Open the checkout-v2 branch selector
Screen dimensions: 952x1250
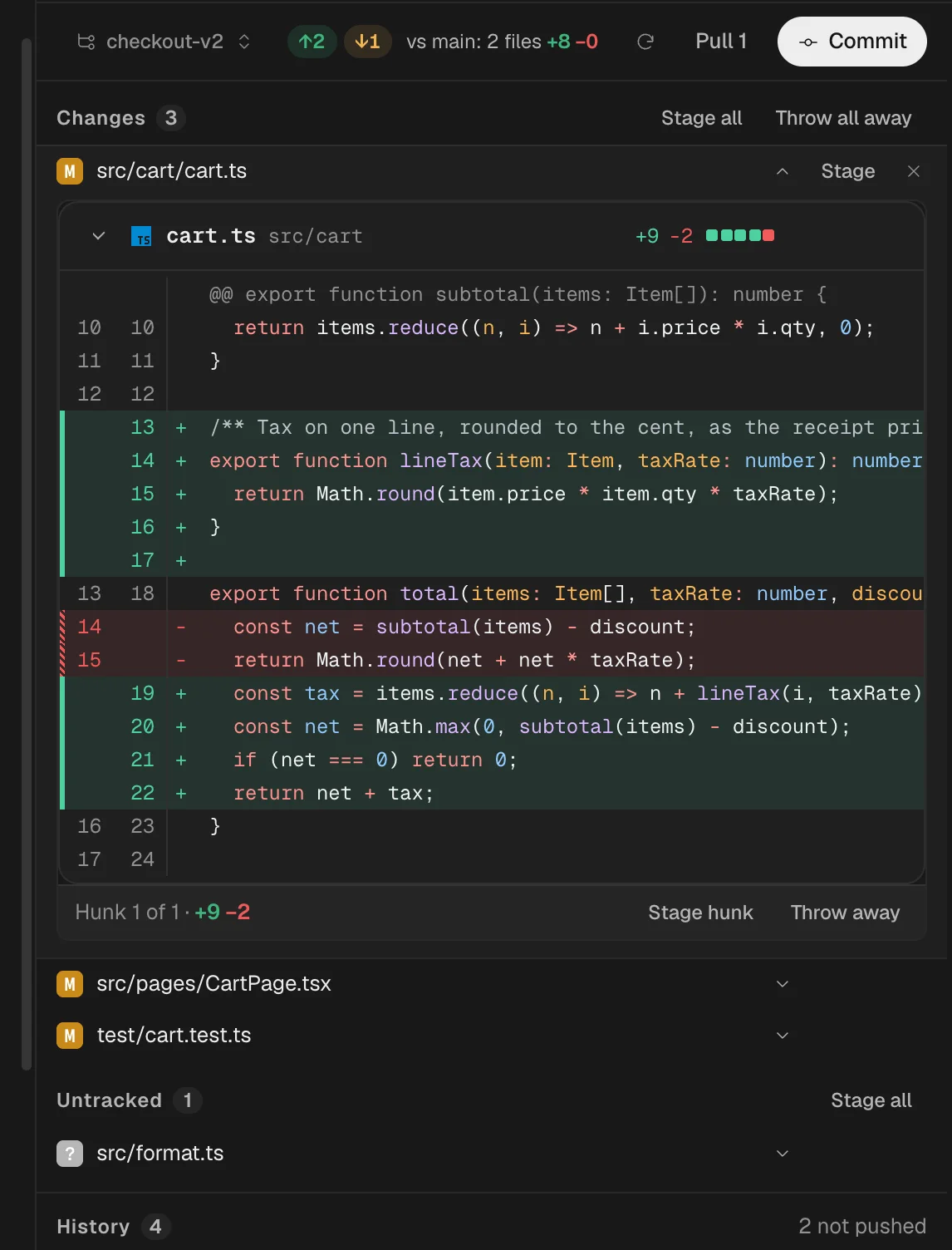tap(164, 42)
